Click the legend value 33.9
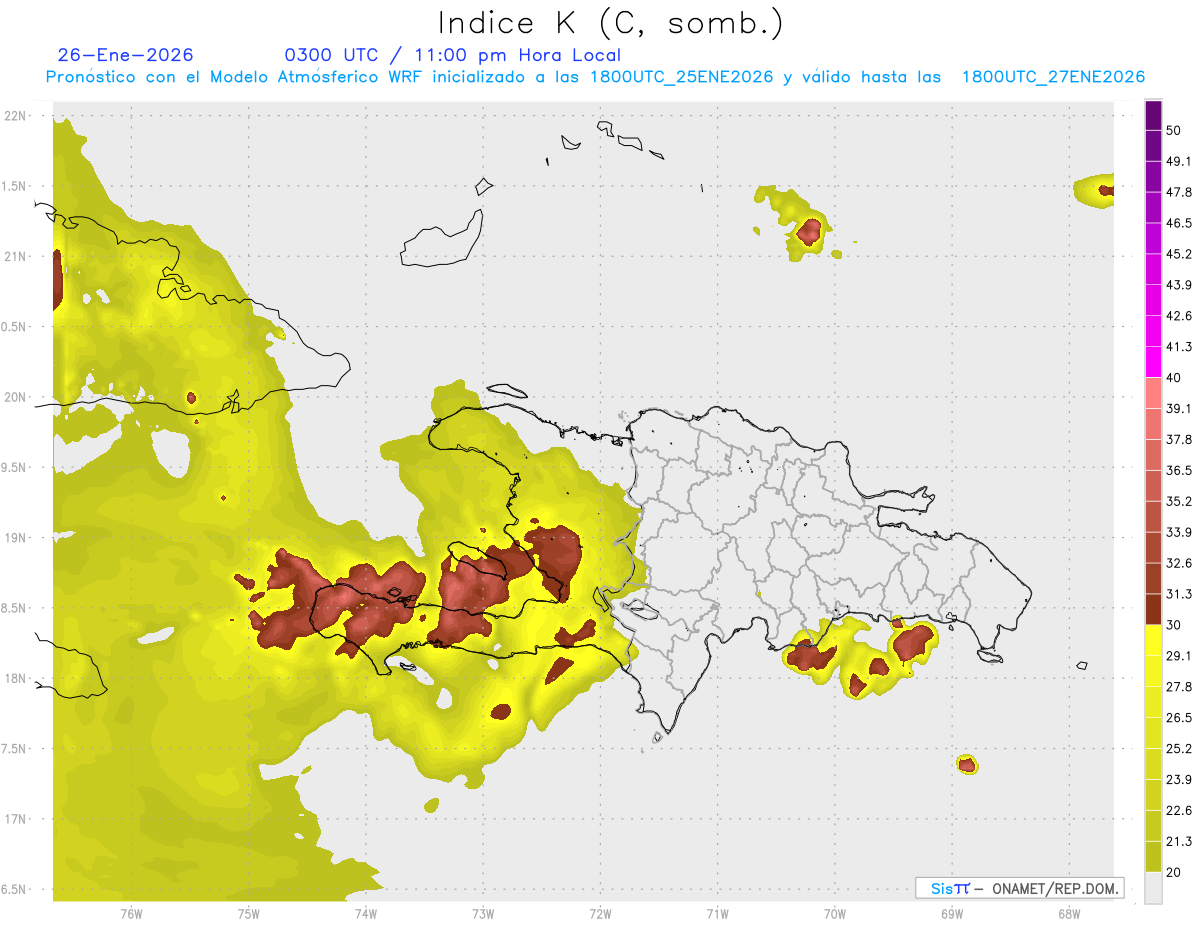This screenshot has height=927, width=1200. 1179,532
